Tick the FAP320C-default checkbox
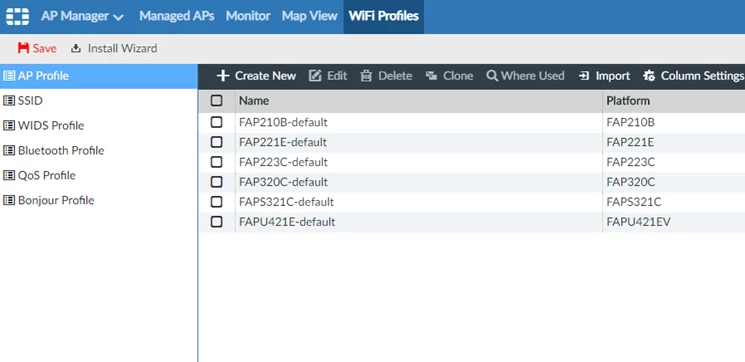This screenshot has width=745, height=362. pos(216,182)
